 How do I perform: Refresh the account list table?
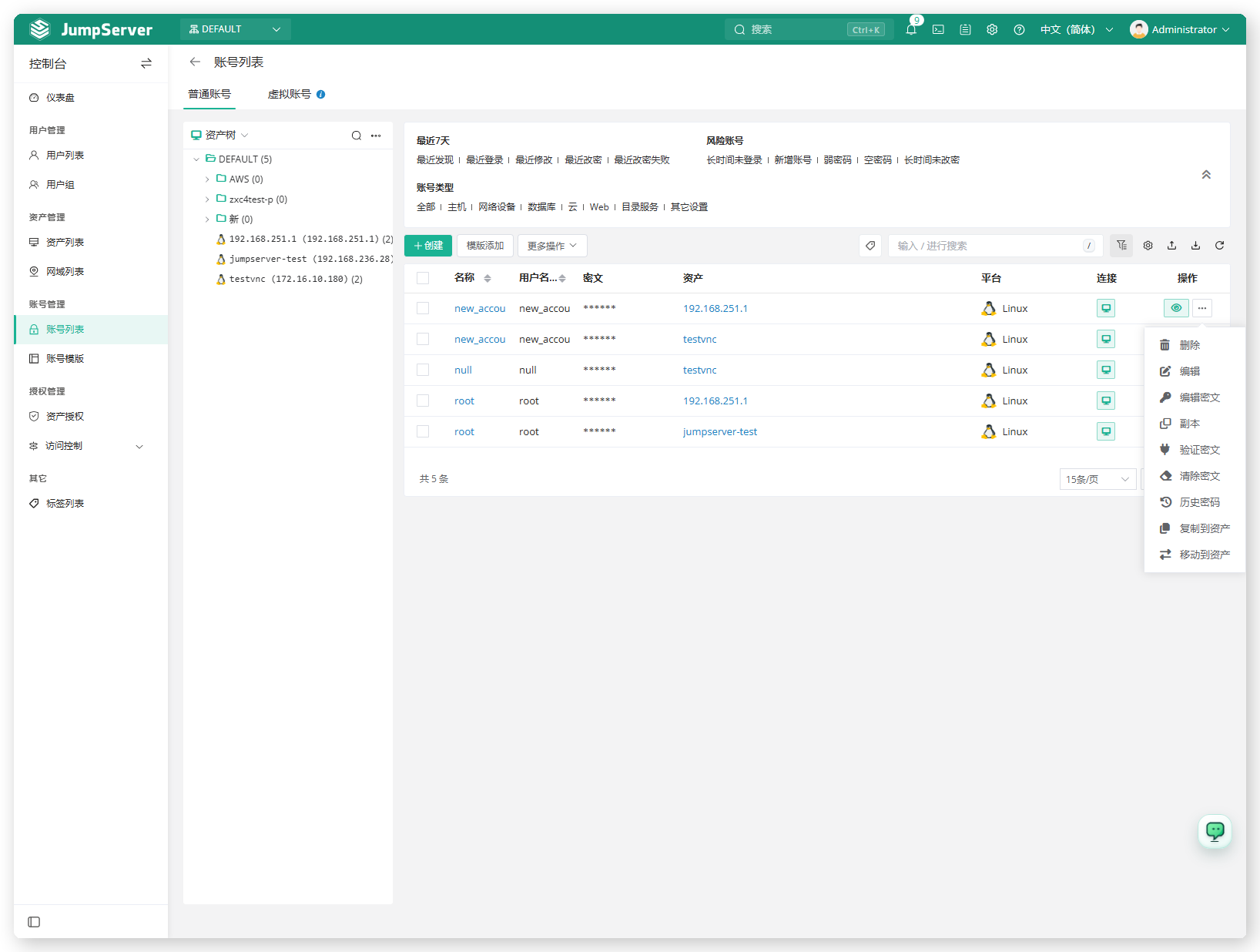pos(1219,246)
